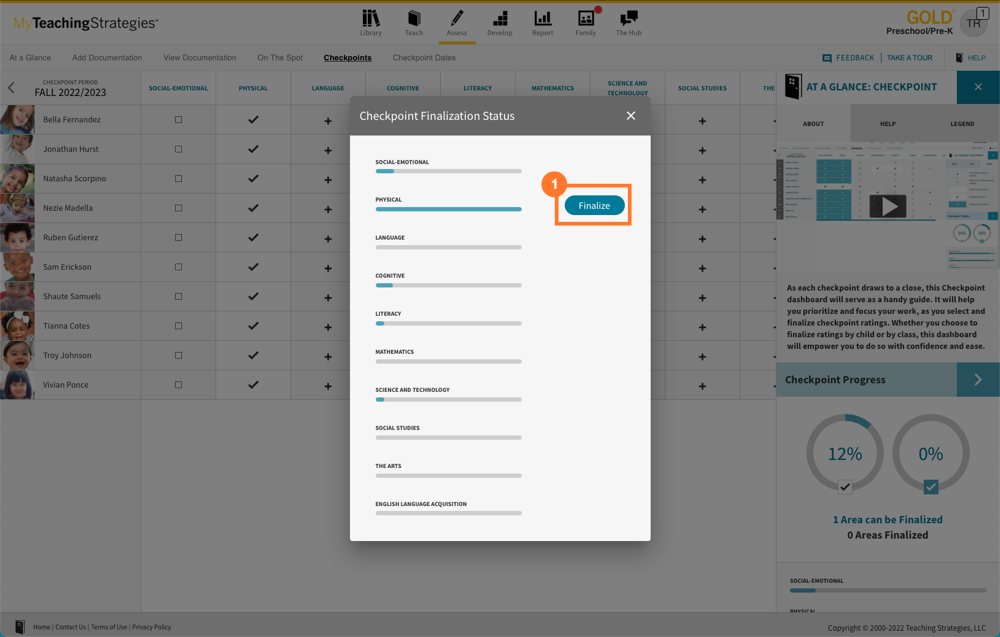Toggle the finalized areas checkbox under 0%

[931, 487]
